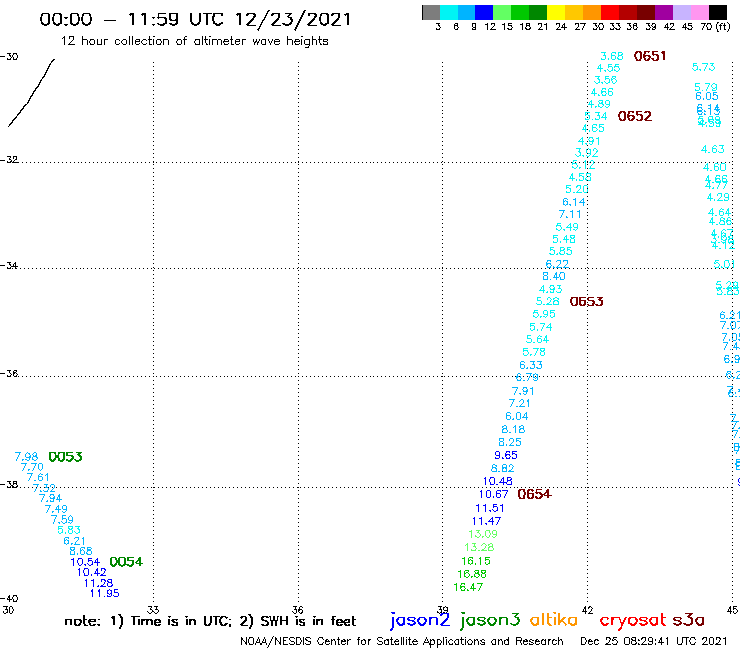Click the 8.68 wave height value

[81, 551]
